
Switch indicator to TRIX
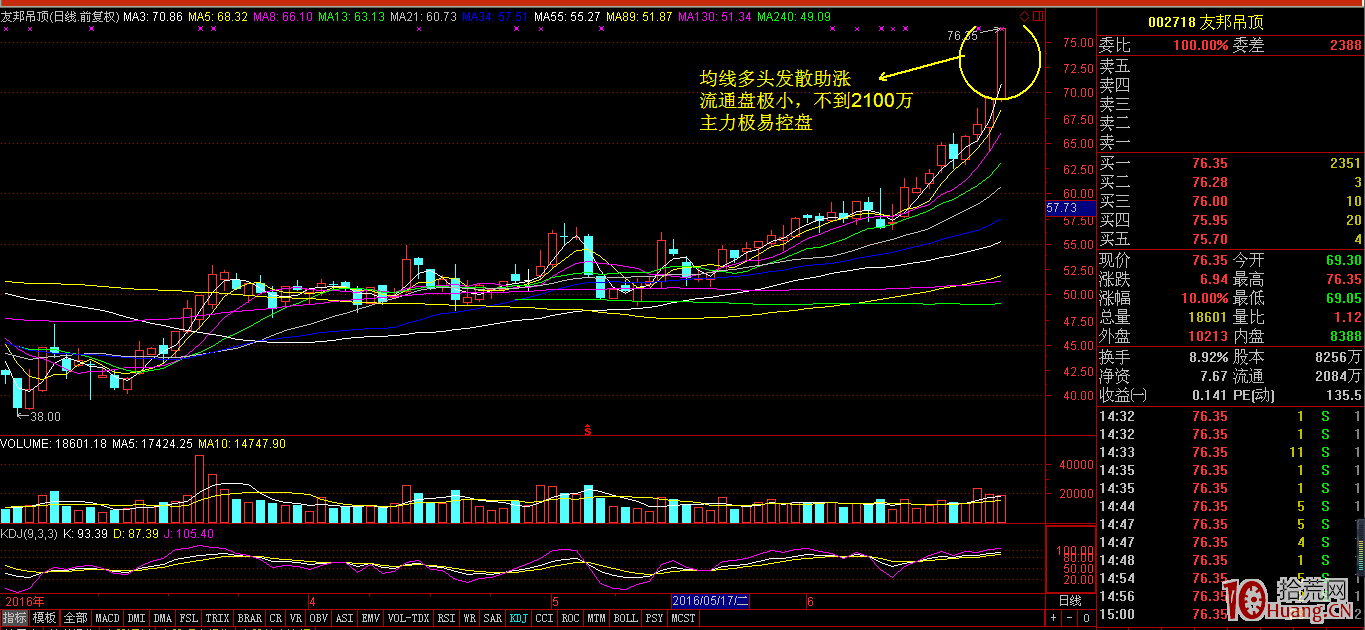pyautogui.click(x=218, y=618)
